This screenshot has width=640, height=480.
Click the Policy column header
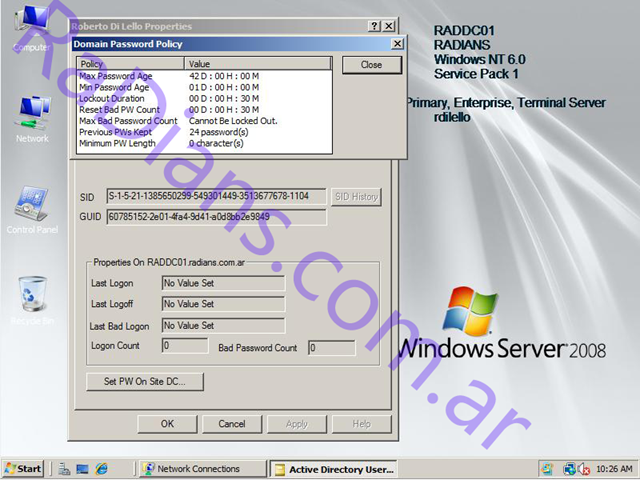click(x=130, y=64)
